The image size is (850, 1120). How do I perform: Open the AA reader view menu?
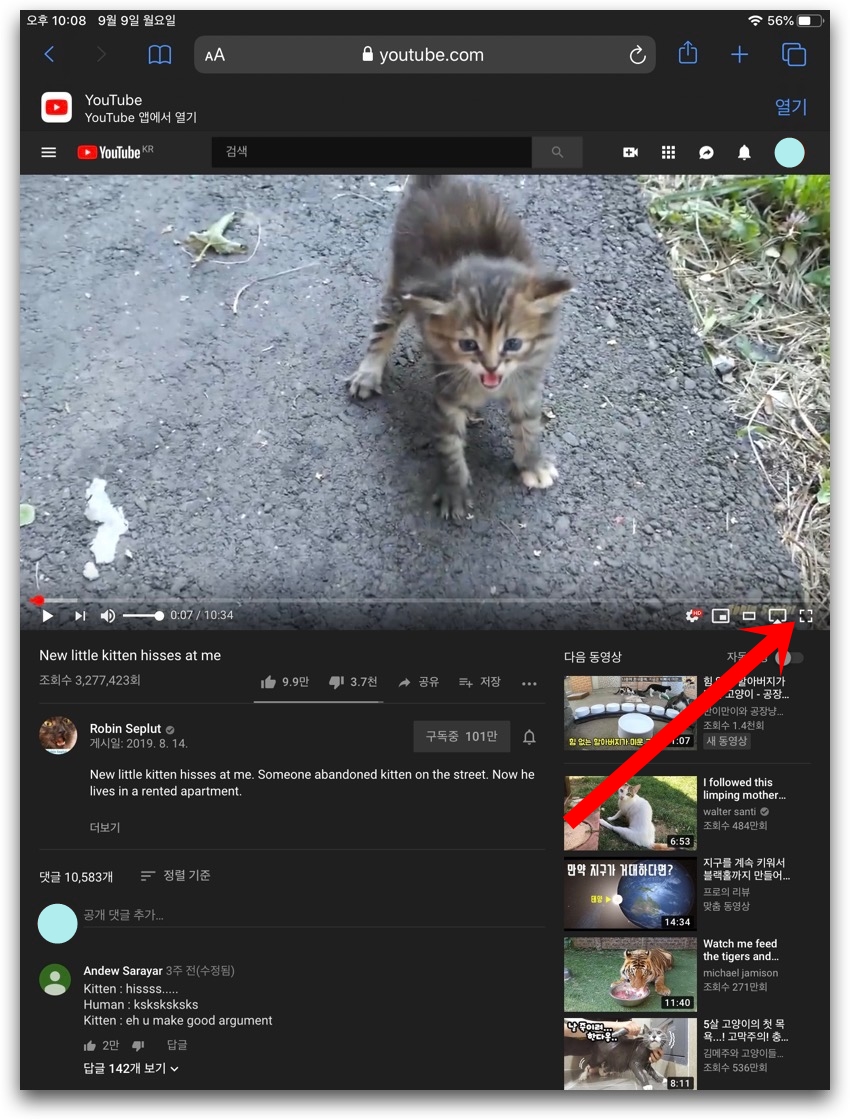pos(214,55)
